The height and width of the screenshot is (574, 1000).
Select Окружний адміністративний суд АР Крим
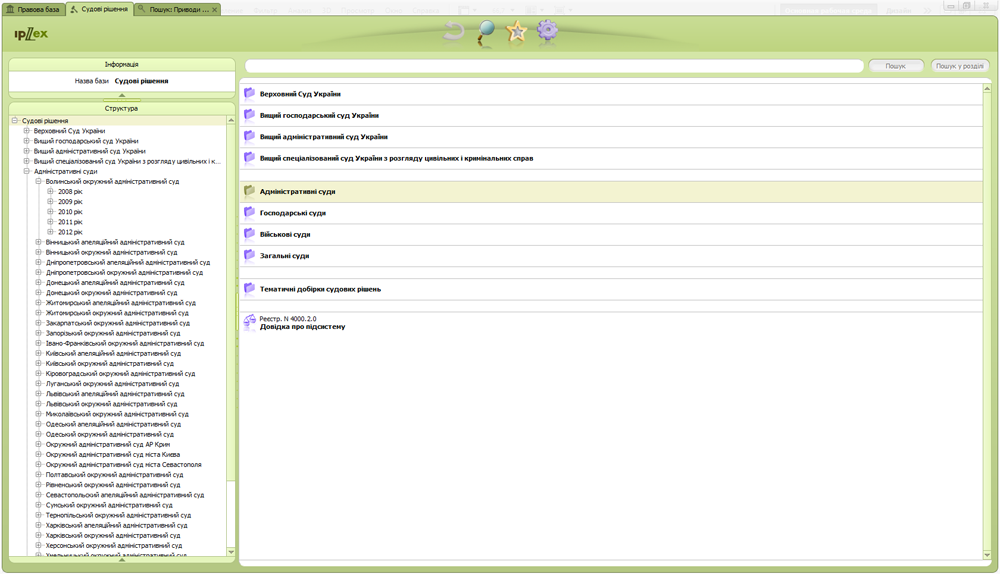click(108, 445)
